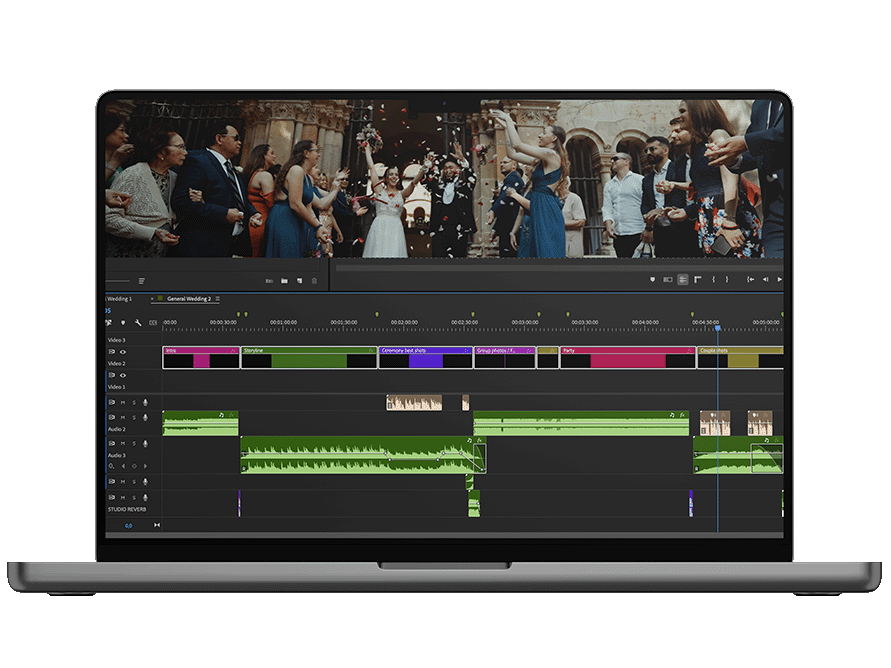
Task: Select the Storyline clip on Video 2
Action: click(307, 358)
